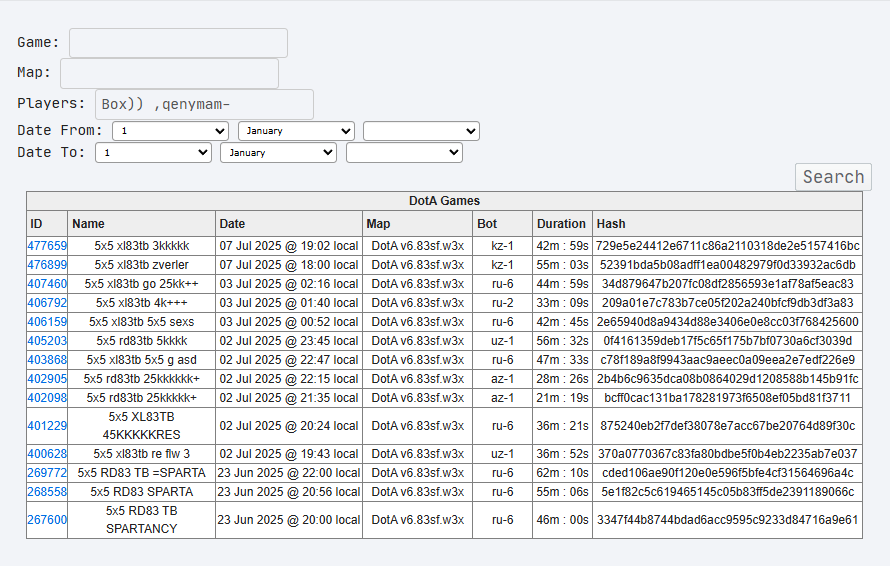Open the Date To year dropdown
This screenshot has width=890, height=566.
(404, 153)
